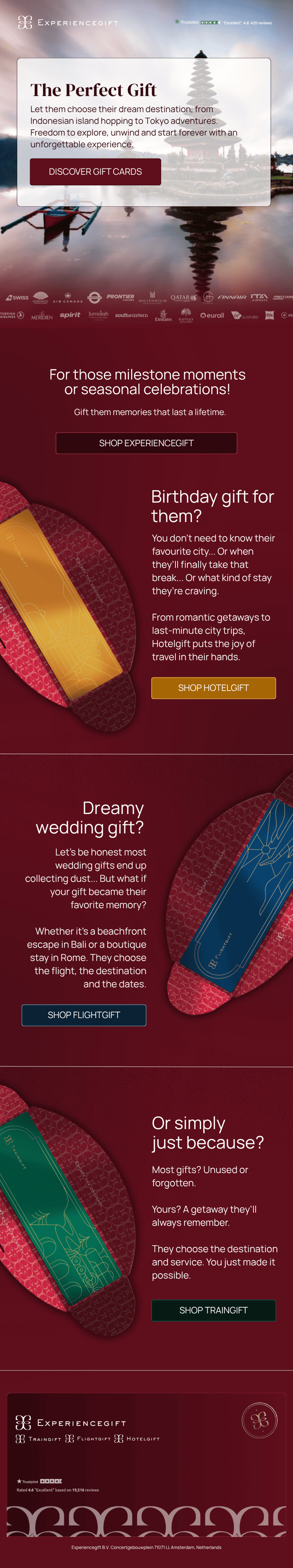
Task: Open the Traingift link in footer
Action: [x=38, y=1438]
